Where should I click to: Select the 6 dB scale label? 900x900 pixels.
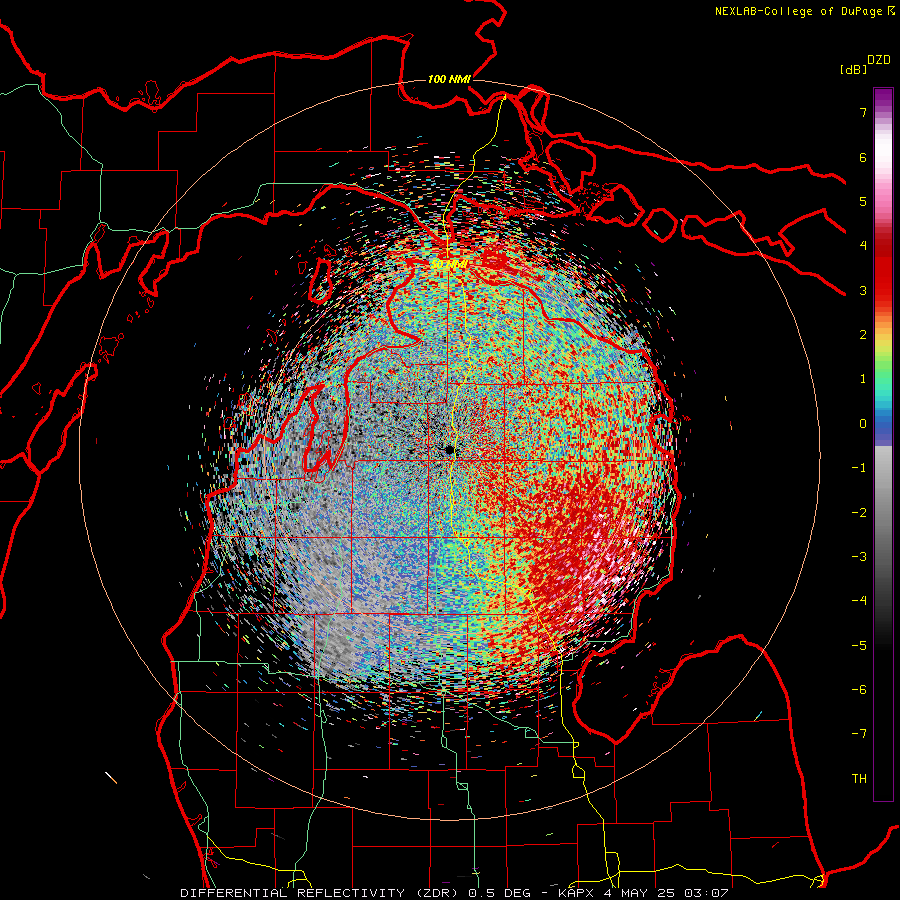(x=863, y=157)
